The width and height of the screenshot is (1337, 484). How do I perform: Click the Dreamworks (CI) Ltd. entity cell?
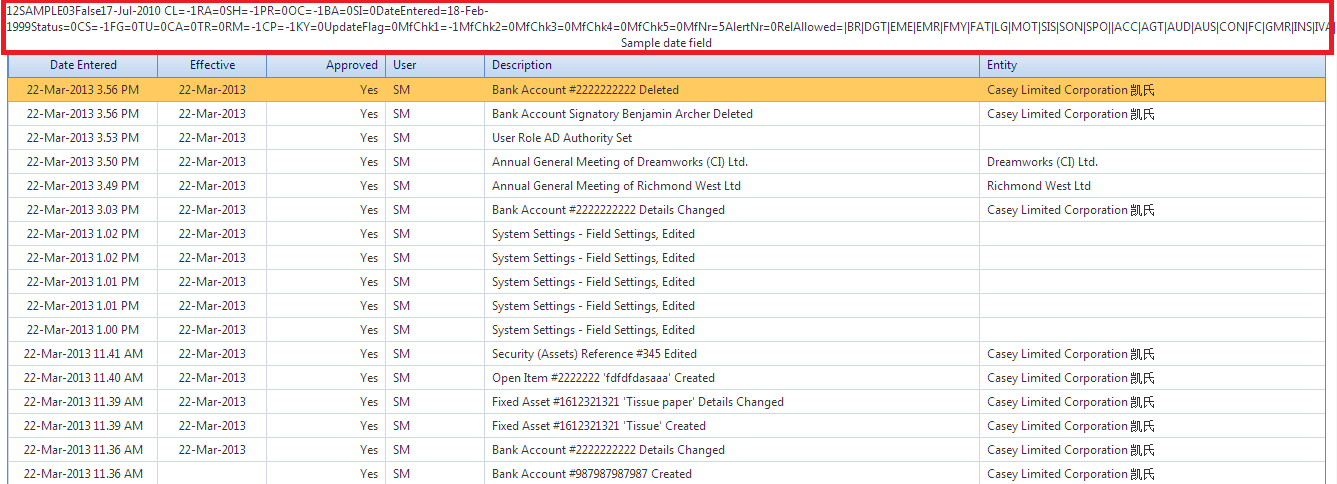[1042, 162]
